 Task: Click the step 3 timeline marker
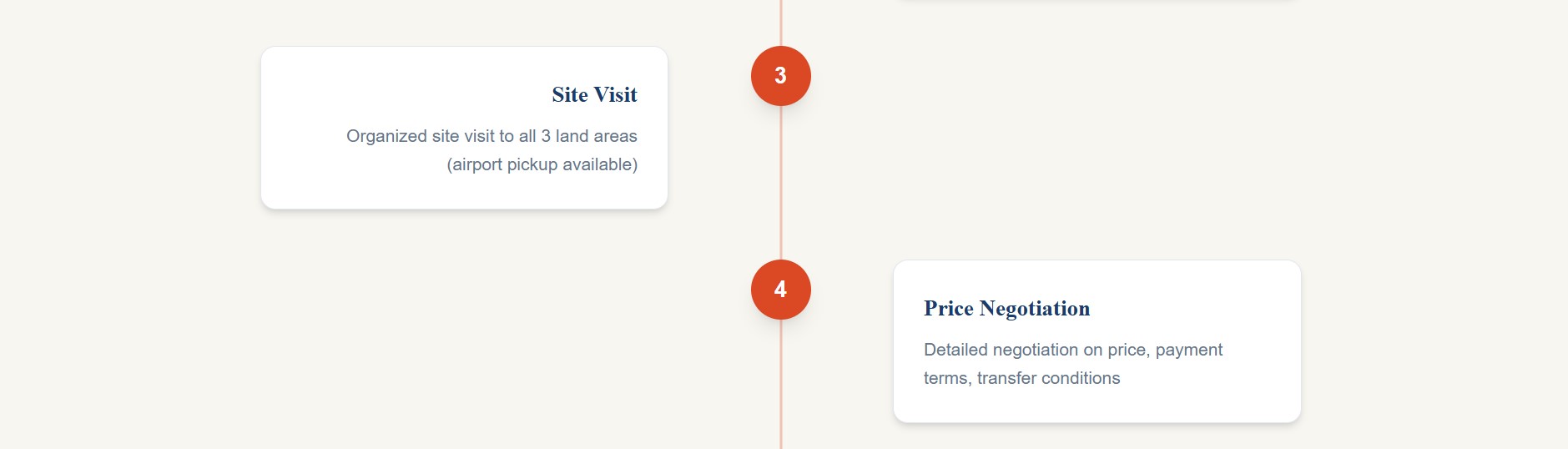coord(780,76)
